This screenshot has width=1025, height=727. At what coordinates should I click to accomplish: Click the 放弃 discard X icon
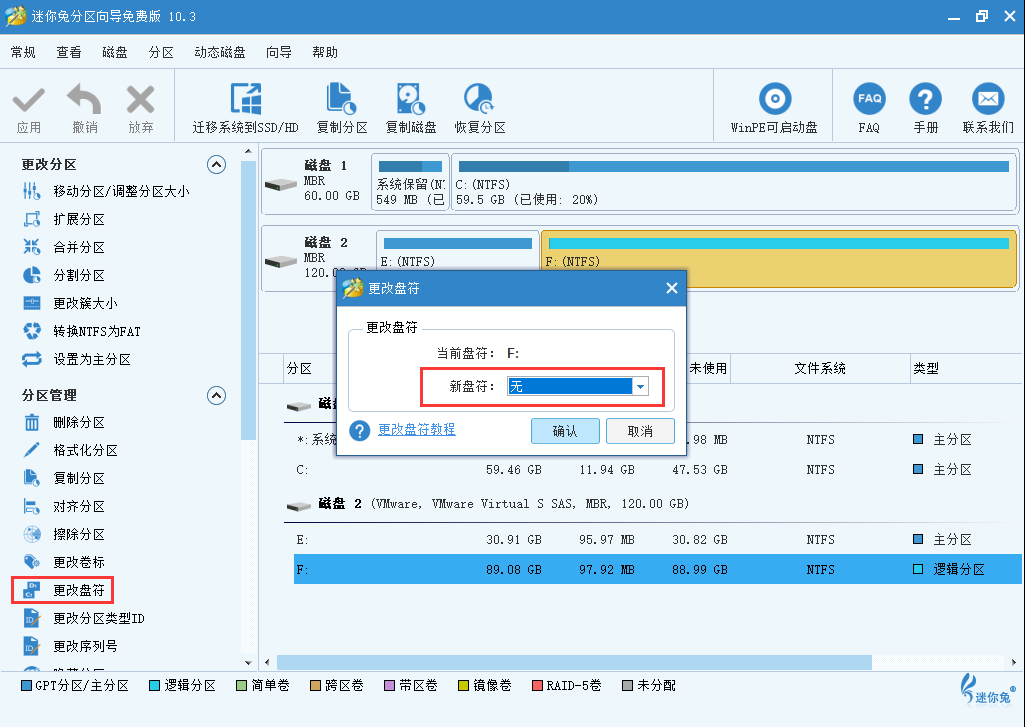tap(141, 100)
